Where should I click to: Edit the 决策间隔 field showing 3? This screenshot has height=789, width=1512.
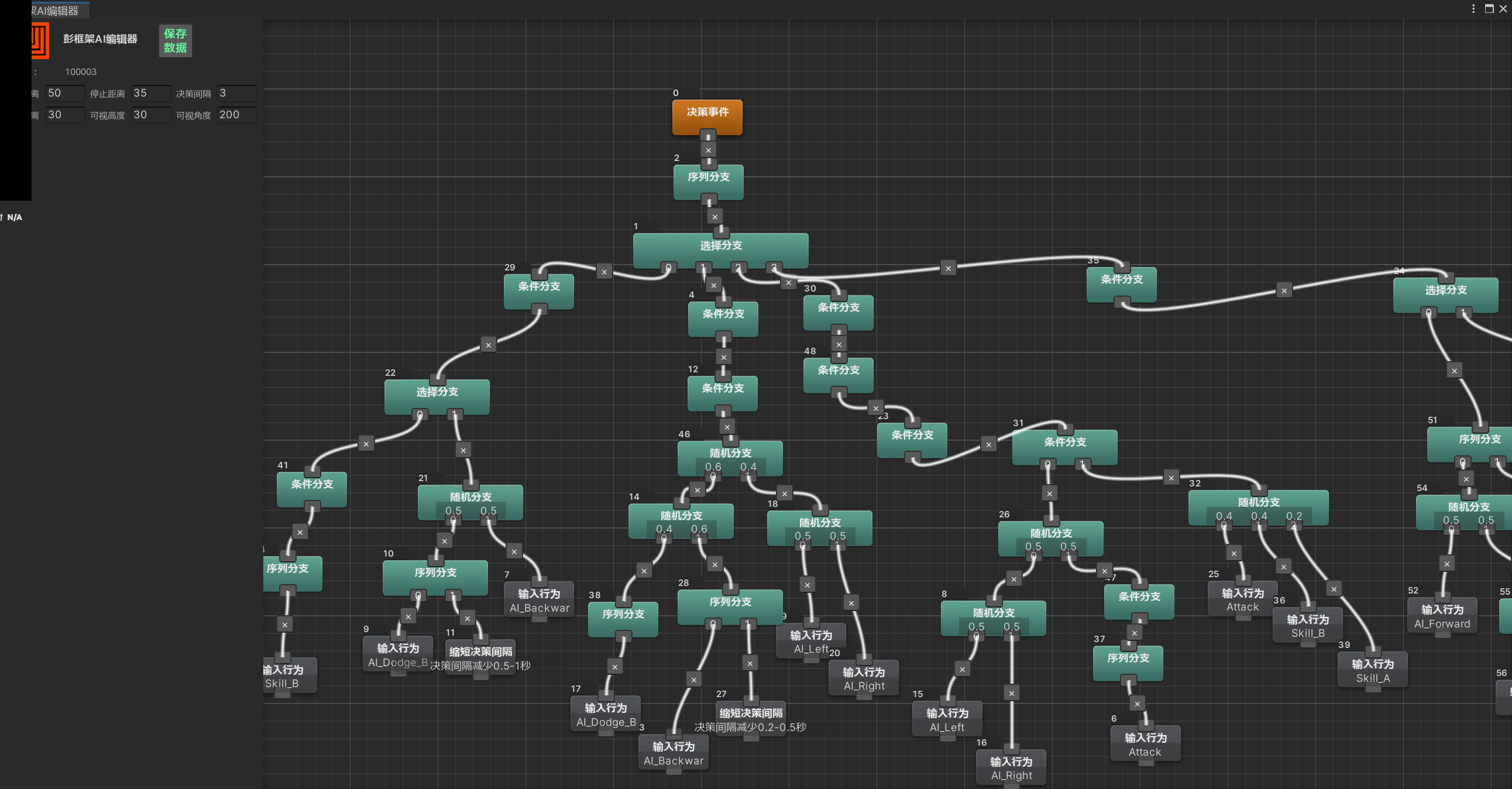236,93
